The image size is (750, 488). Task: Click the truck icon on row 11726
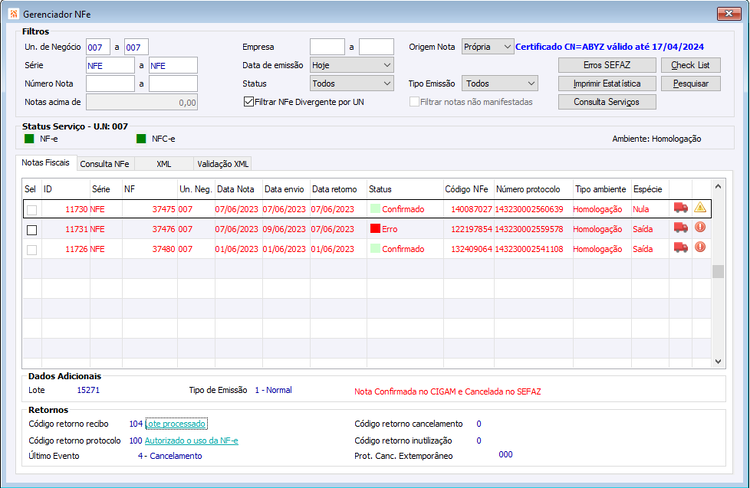[681, 247]
